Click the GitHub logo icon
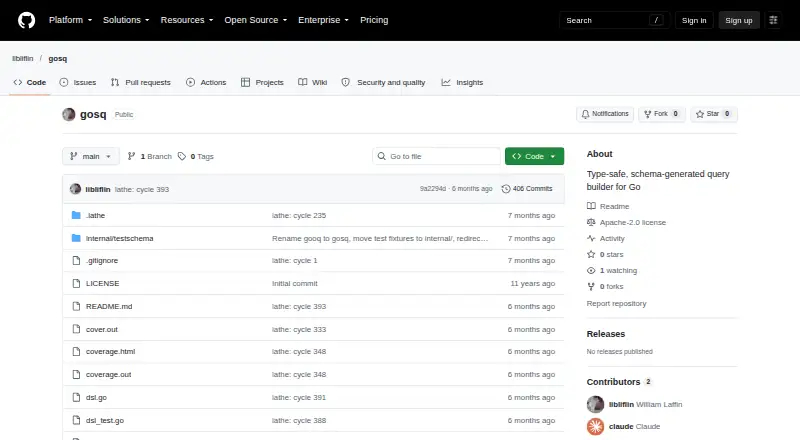Screen dimensions: 800x440 [27, 20]
